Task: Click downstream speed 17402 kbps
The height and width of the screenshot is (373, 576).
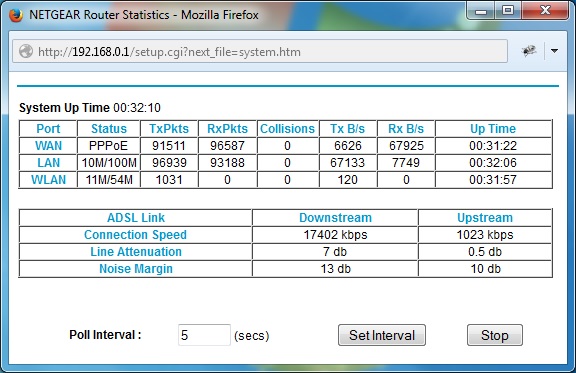Action: pos(335,234)
